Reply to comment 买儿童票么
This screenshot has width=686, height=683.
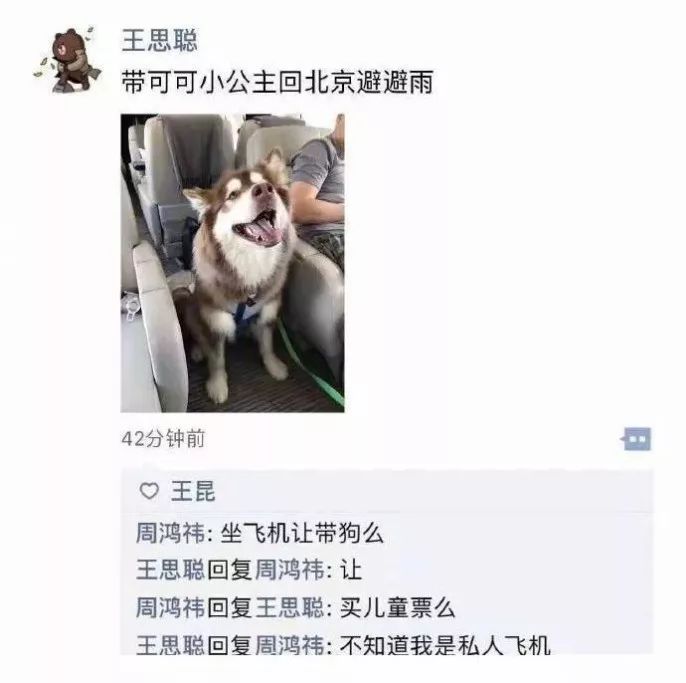(x=397, y=608)
